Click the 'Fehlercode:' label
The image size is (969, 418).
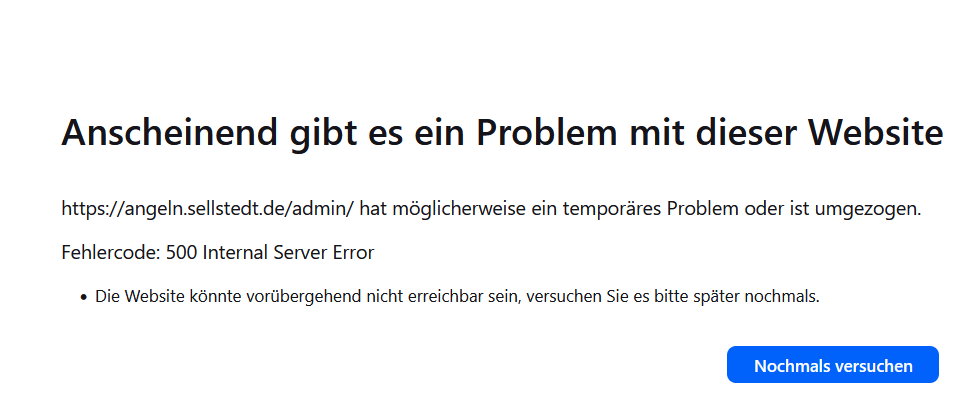click(112, 253)
